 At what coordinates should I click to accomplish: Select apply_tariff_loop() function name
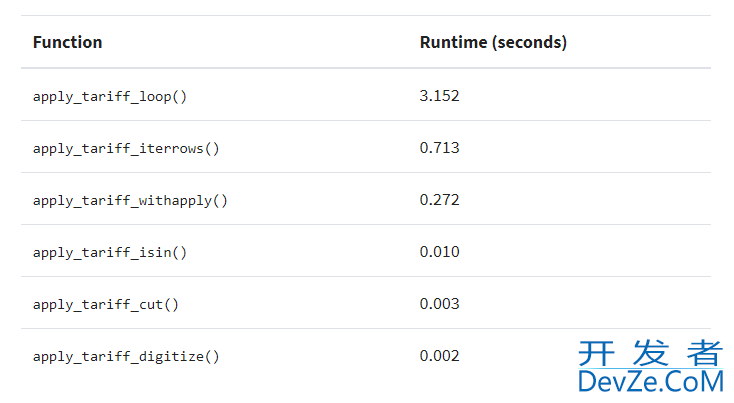pos(110,97)
